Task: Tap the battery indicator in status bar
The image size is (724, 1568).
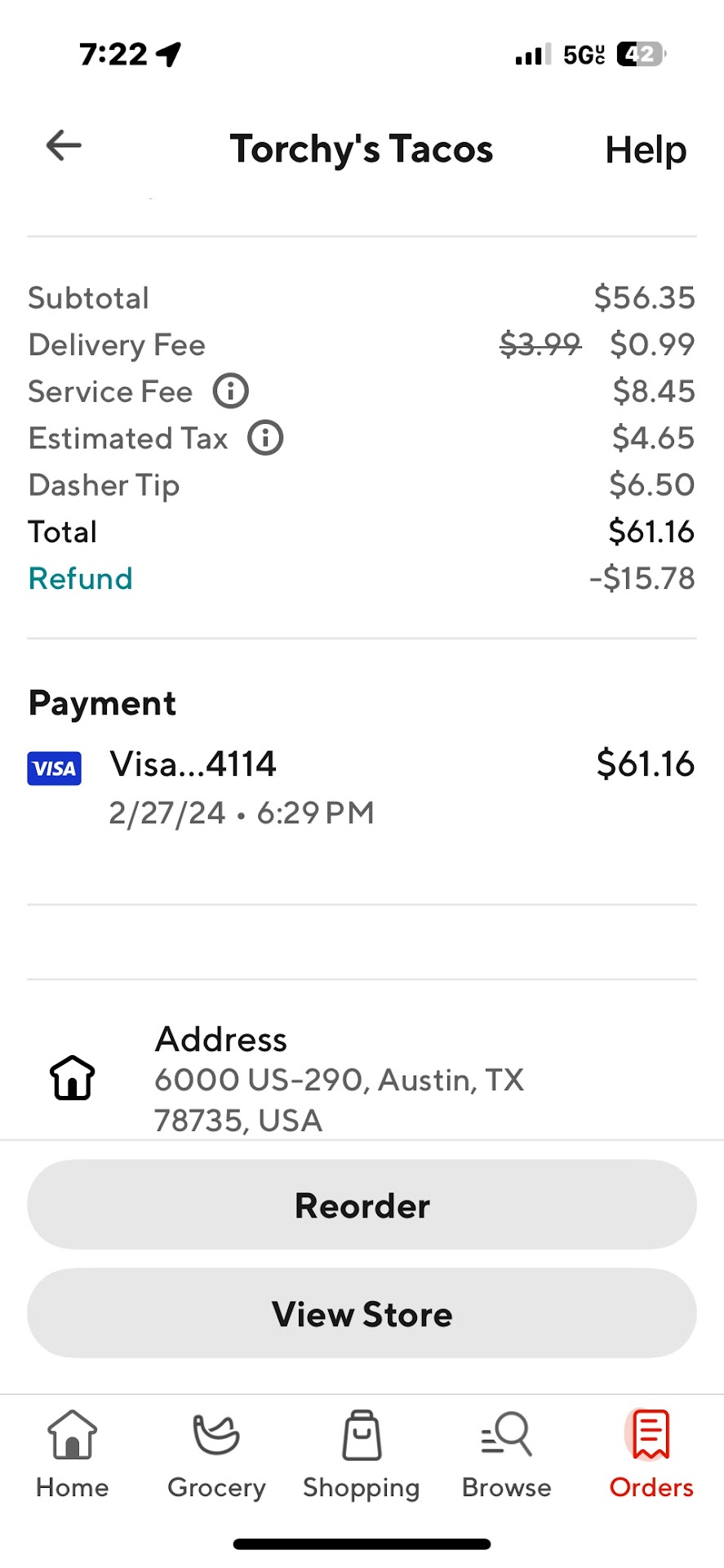Action: (641, 55)
